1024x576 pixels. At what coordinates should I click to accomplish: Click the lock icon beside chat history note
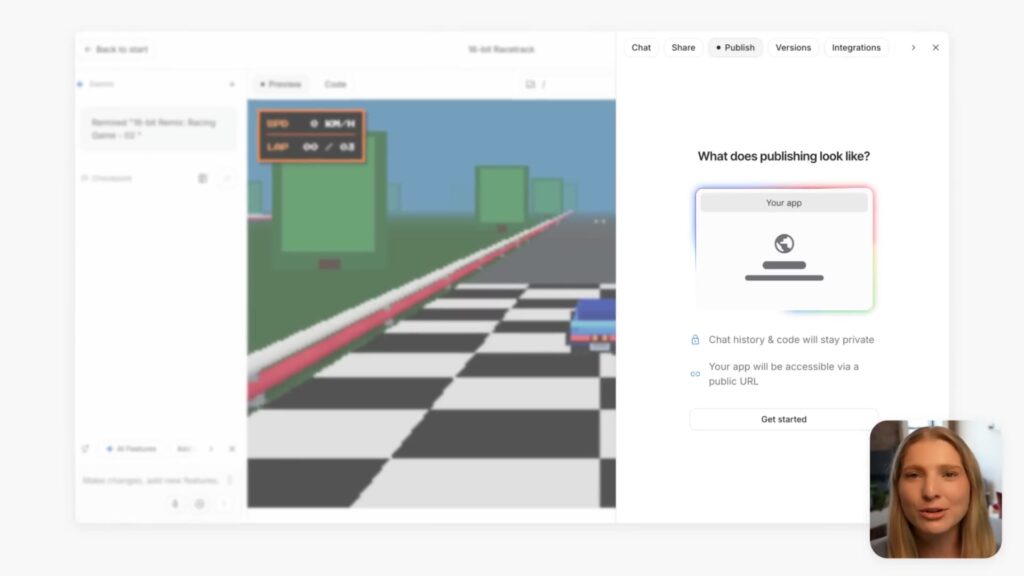click(695, 340)
